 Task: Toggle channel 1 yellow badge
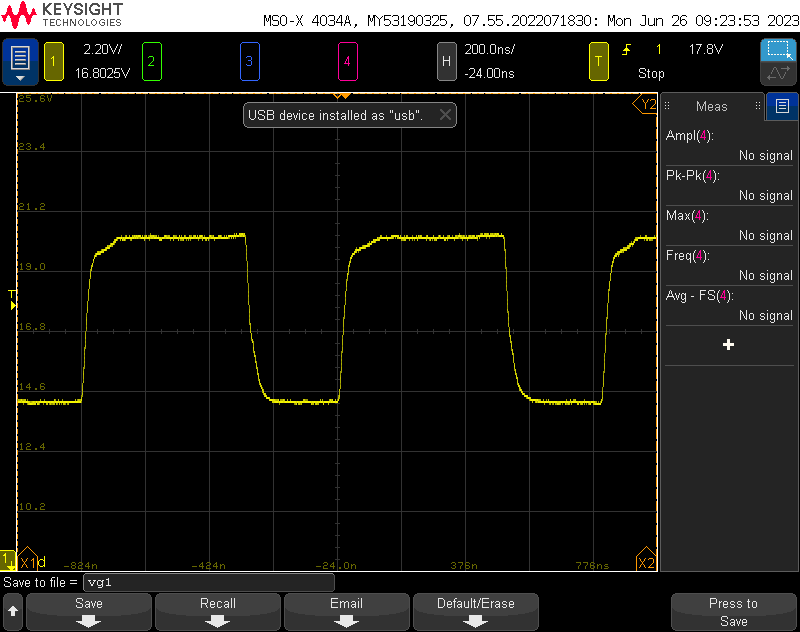coord(53,61)
